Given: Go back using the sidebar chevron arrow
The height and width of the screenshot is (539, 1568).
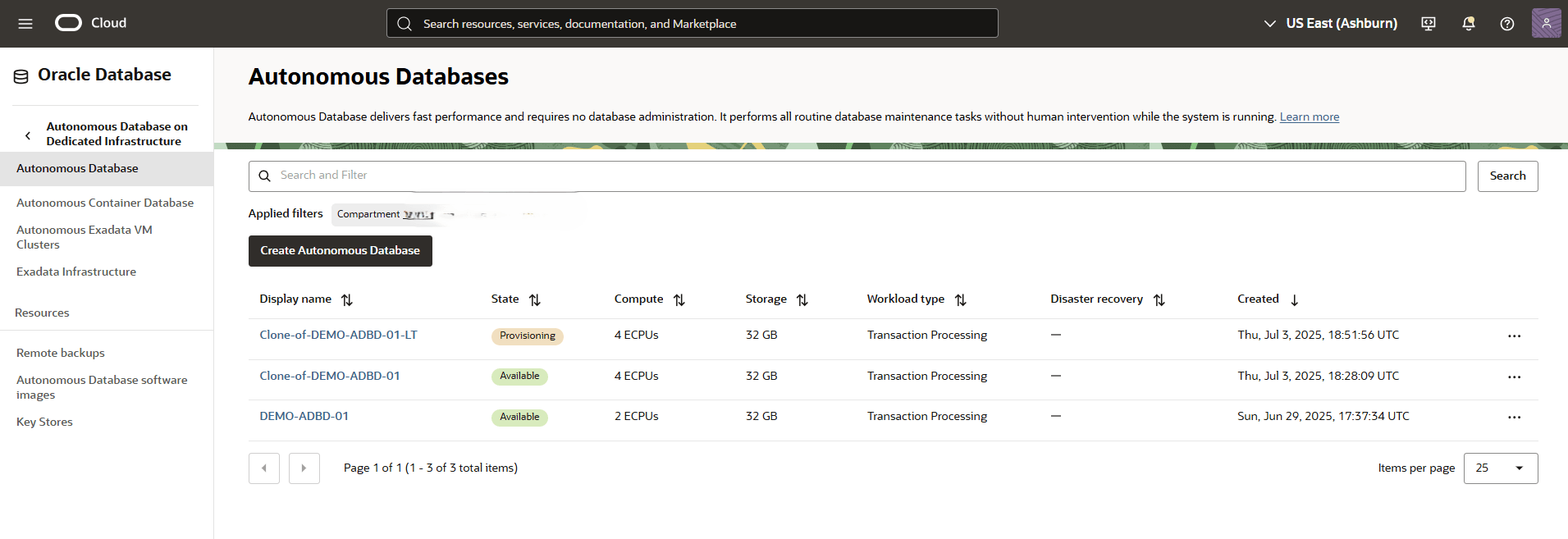Looking at the screenshot, I should (28, 135).
